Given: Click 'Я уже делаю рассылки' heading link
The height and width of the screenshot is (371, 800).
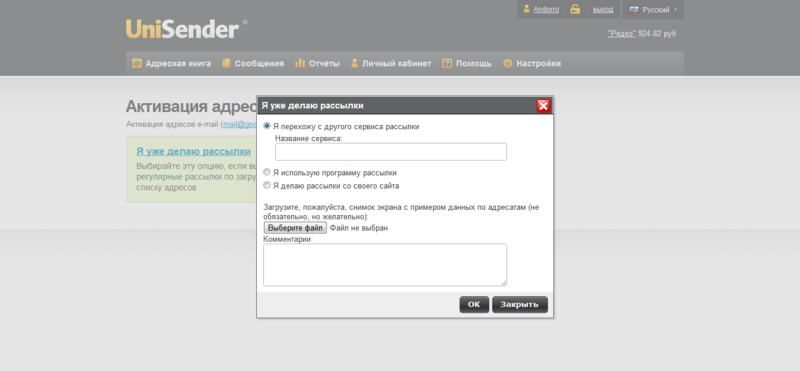Looking at the screenshot, I should [193, 151].
